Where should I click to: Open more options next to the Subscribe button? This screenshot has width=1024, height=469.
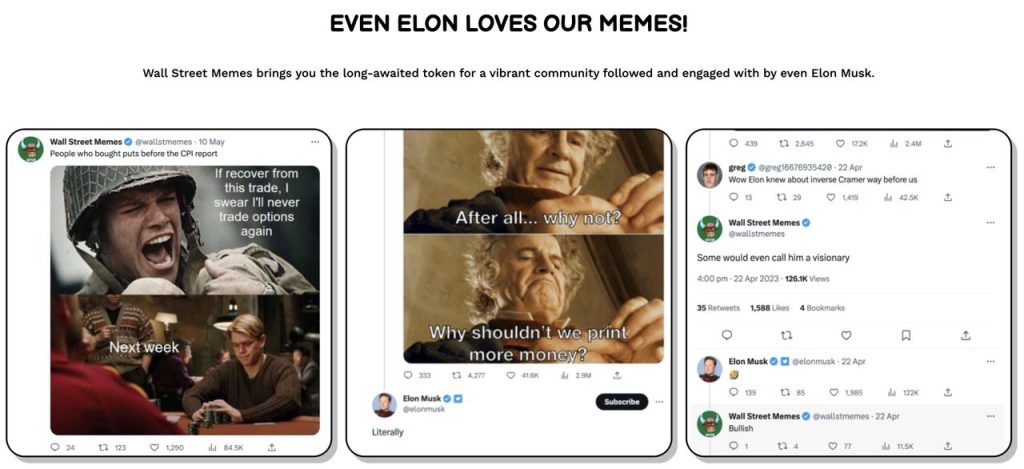coord(657,402)
